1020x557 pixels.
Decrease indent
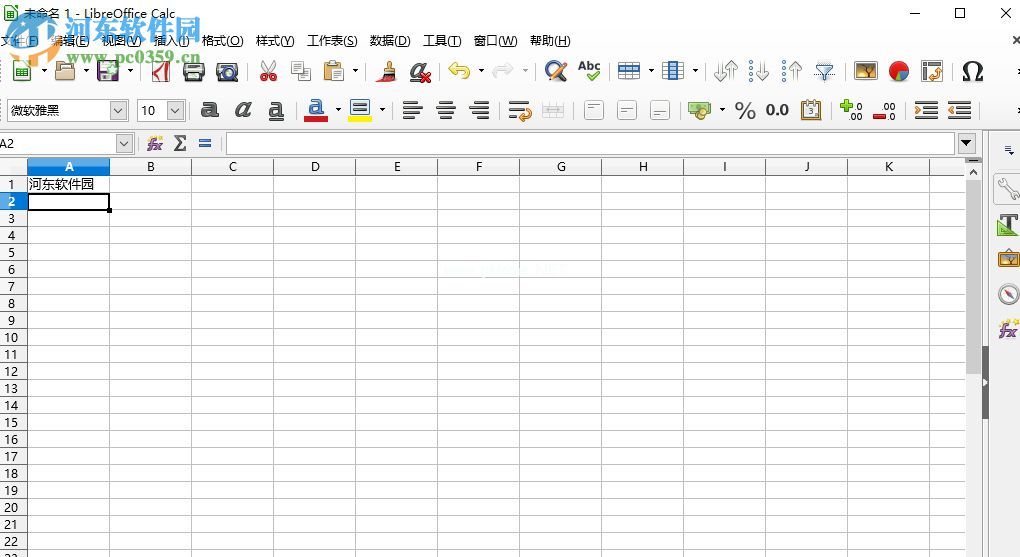click(959, 110)
